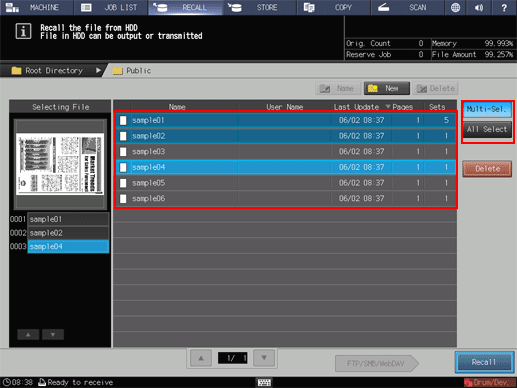Click File Amount 99.257% readout
The image size is (517, 388).
coord(472,55)
